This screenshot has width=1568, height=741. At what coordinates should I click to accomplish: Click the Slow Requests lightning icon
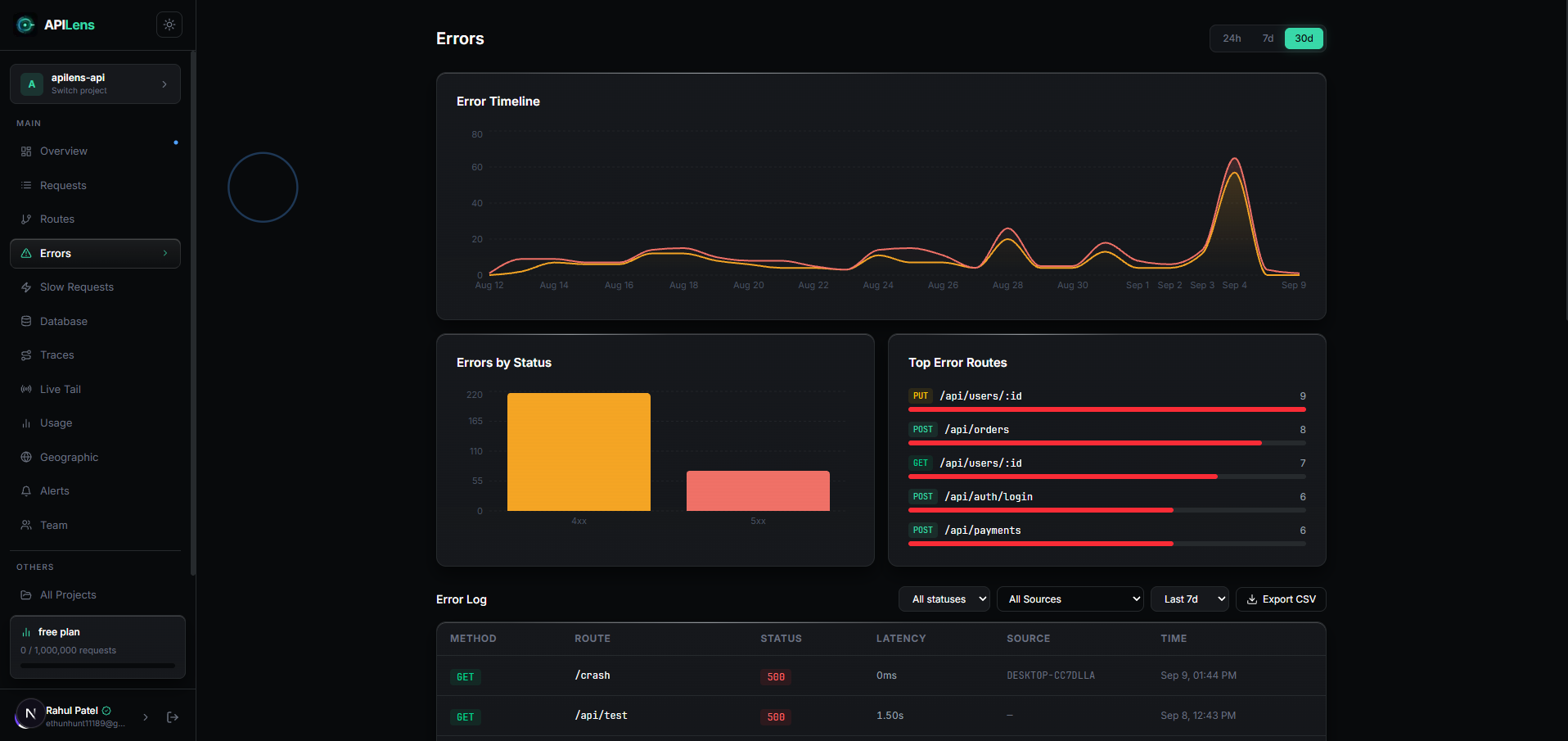(x=26, y=287)
